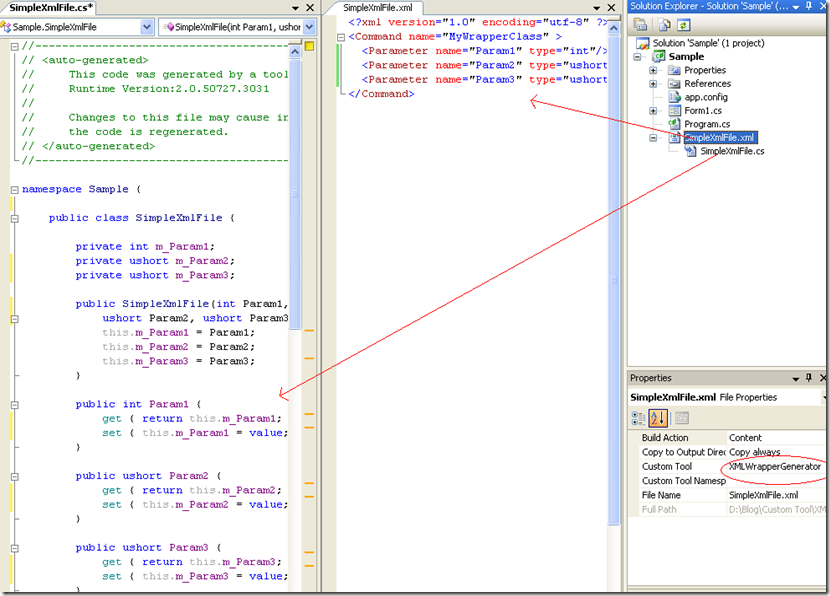Click the Build Action value Content
Image resolution: width=830 pixels, height=596 pixels.
pyautogui.click(x=745, y=437)
